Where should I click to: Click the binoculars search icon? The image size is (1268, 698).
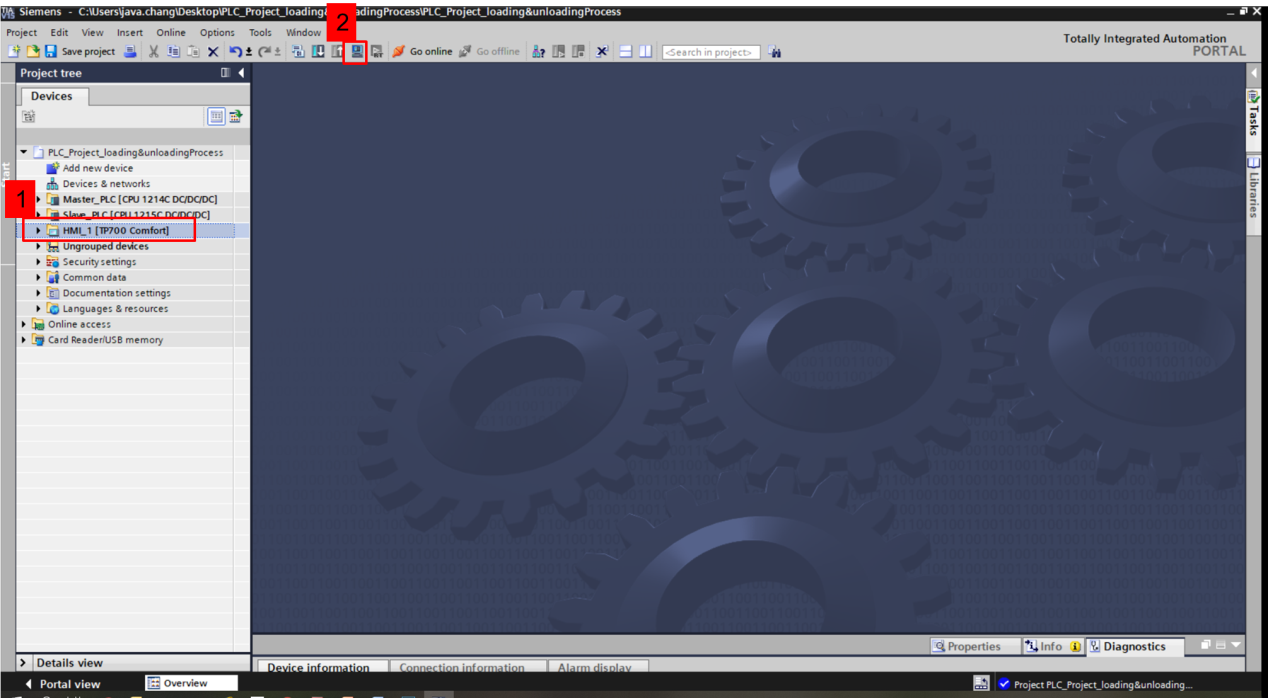(775, 51)
